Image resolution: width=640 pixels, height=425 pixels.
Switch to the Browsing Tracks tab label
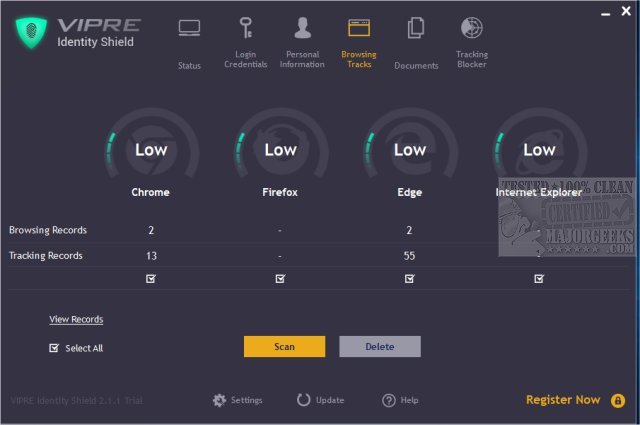(359, 60)
